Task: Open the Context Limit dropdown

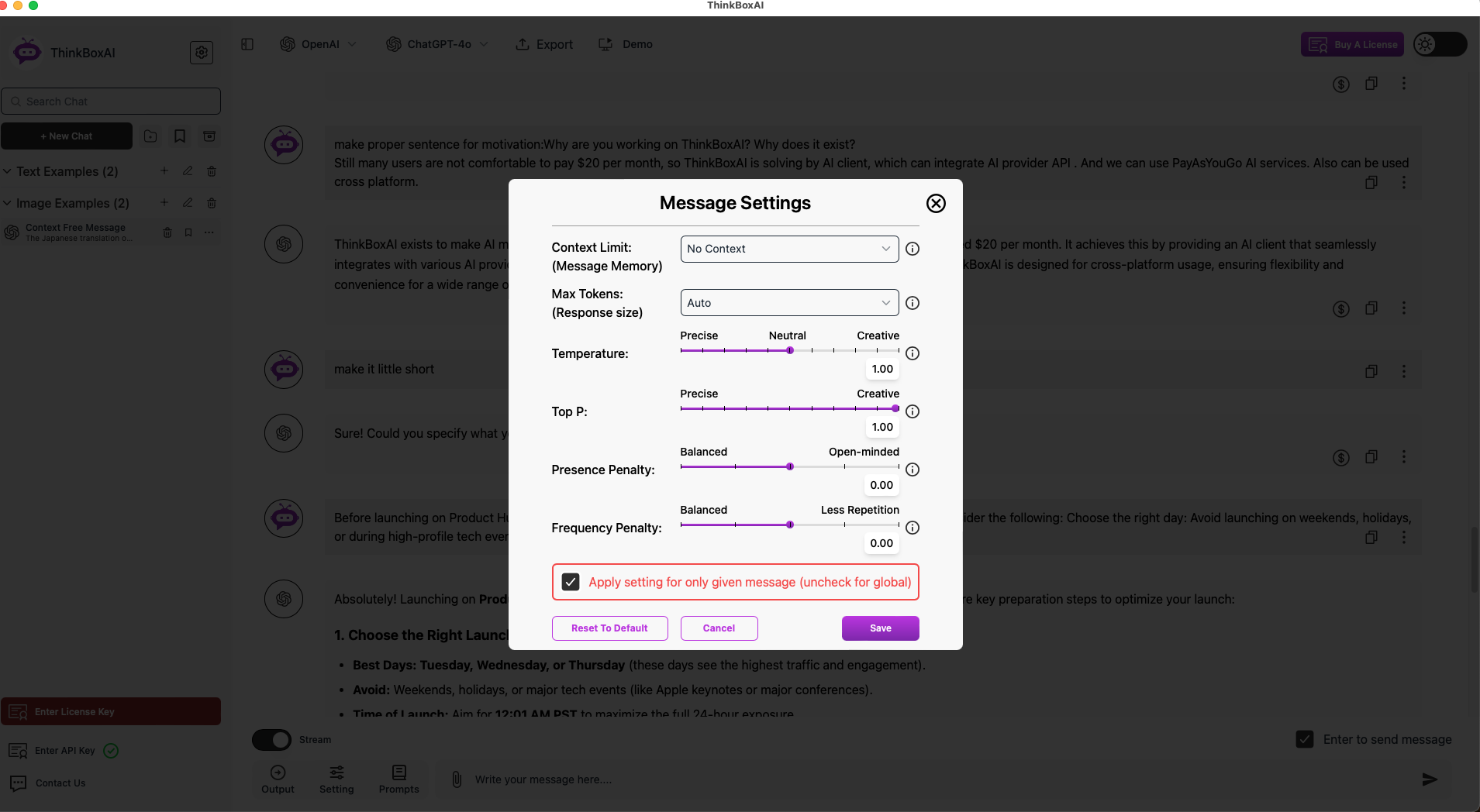Action: coord(789,249)
